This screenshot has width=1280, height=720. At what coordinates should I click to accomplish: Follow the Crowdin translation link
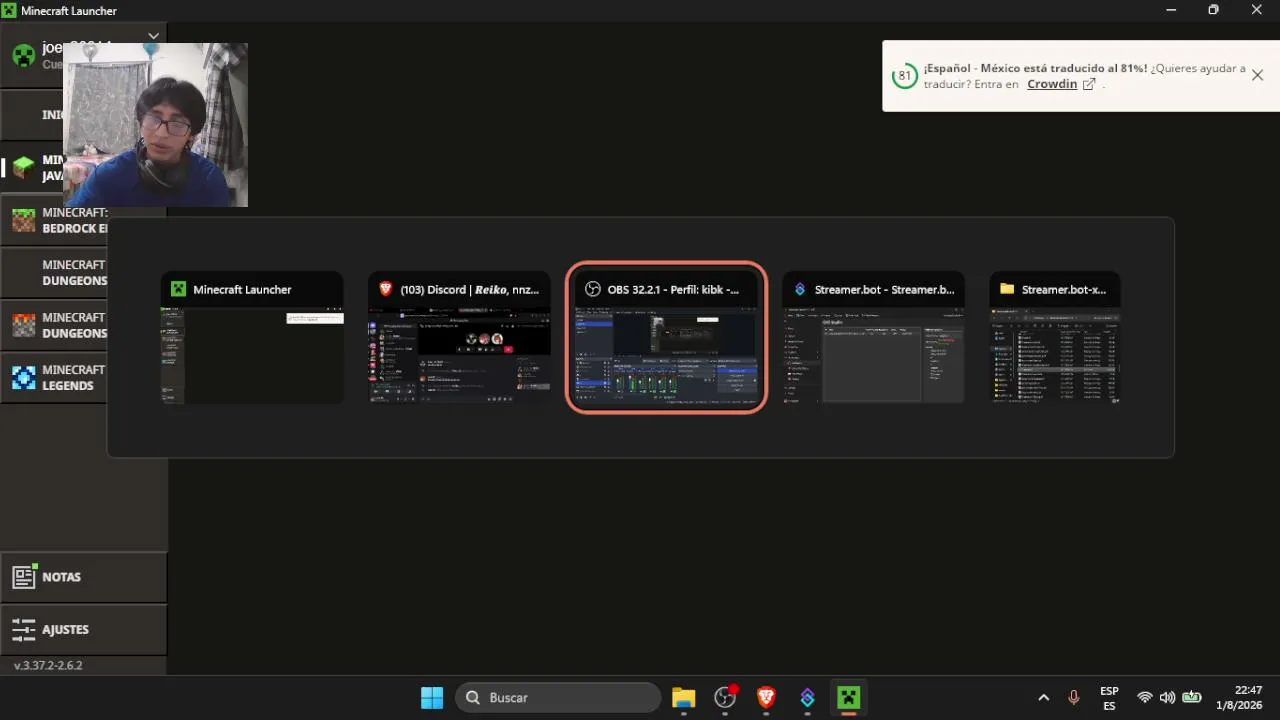click(x=1052, y=84)
